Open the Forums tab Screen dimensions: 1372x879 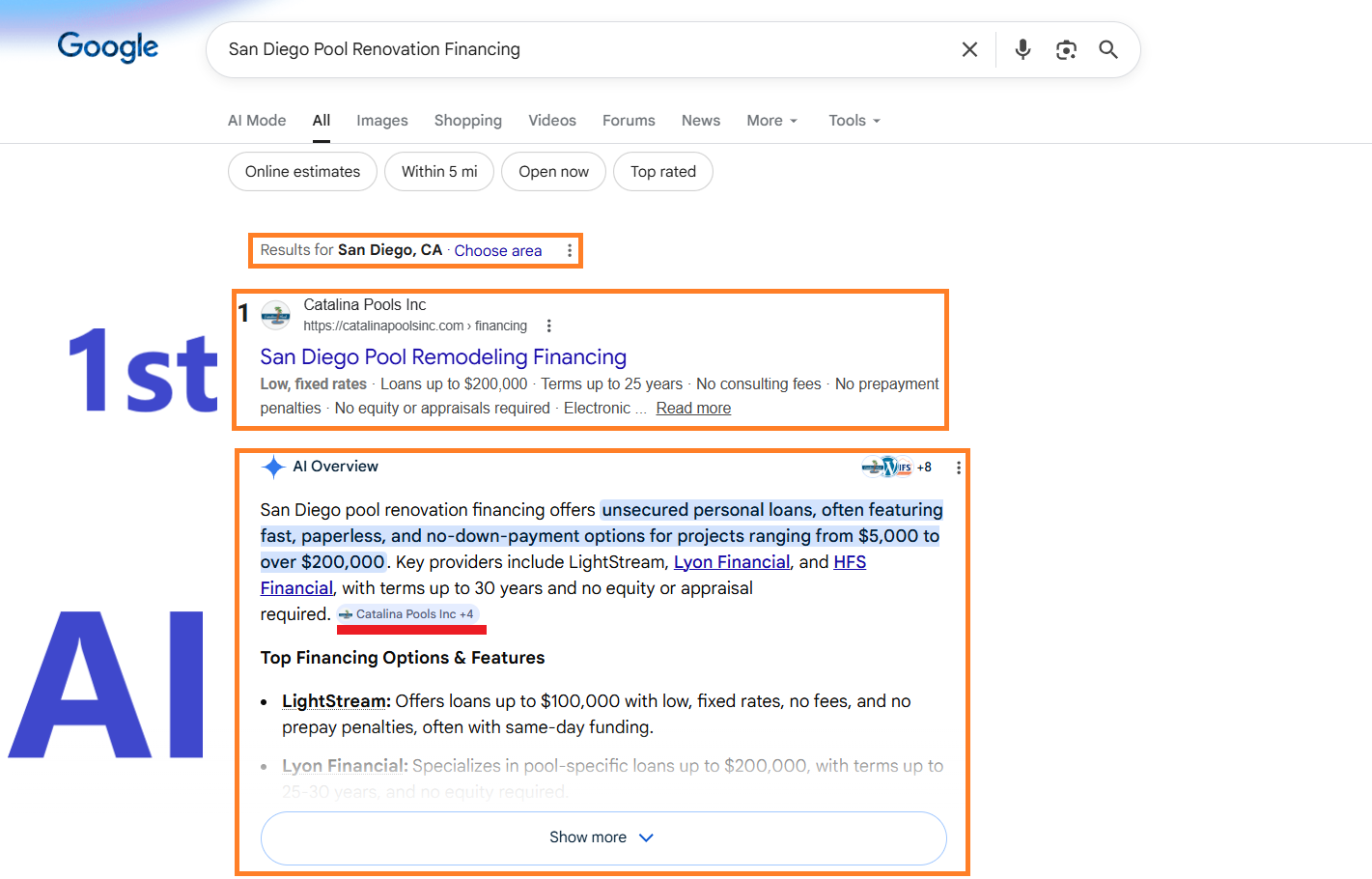point(629,121)
